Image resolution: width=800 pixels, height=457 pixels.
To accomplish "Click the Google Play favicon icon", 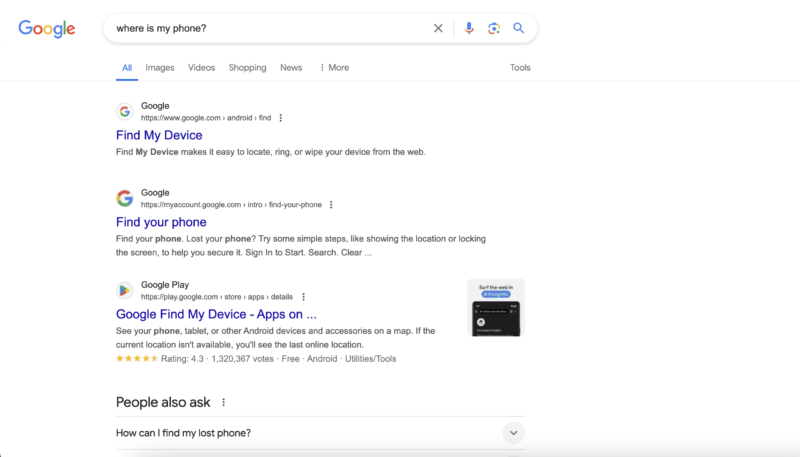I will pyautogui.click(x=124, y=290).
